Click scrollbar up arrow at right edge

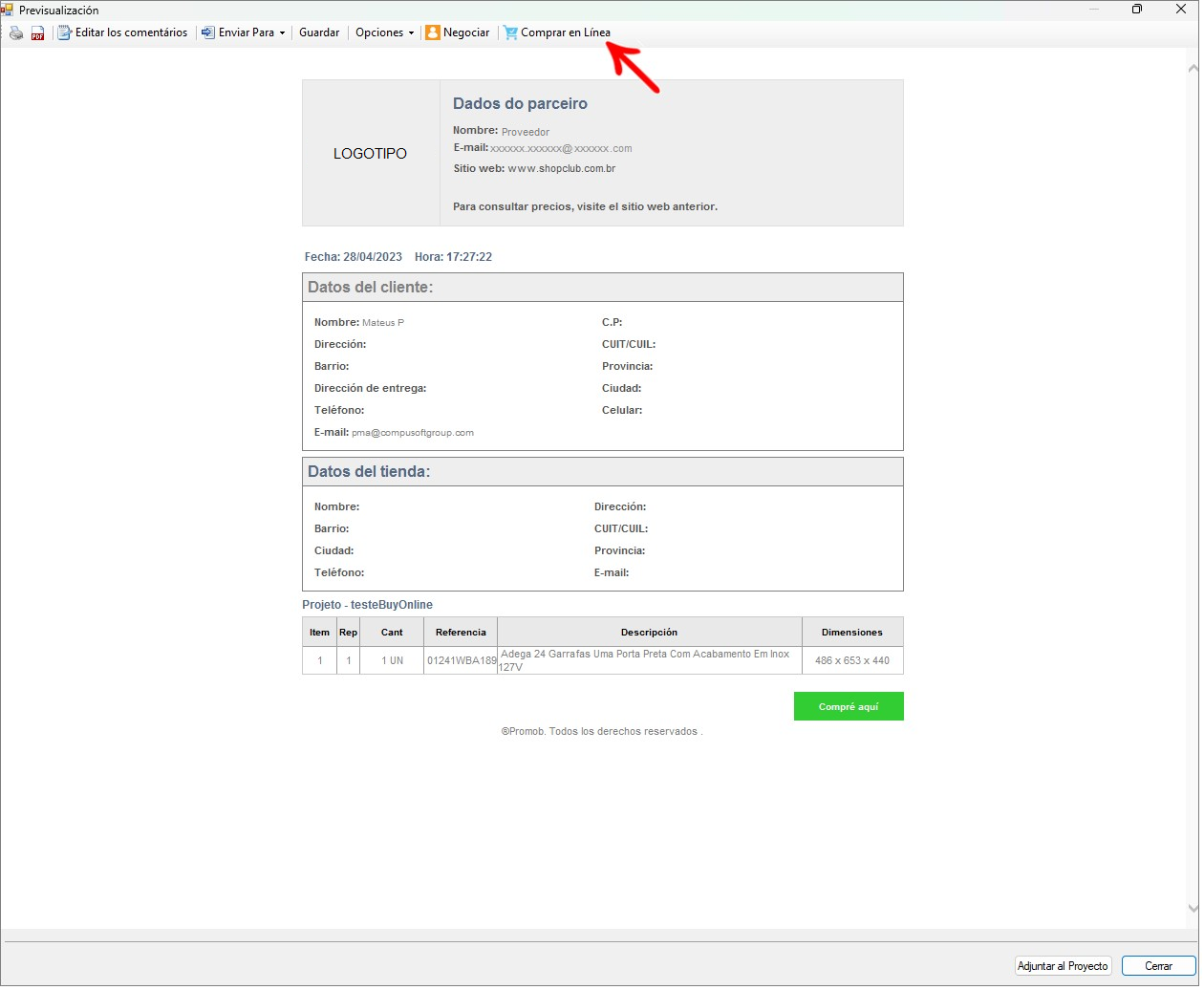click(1193, 69)
